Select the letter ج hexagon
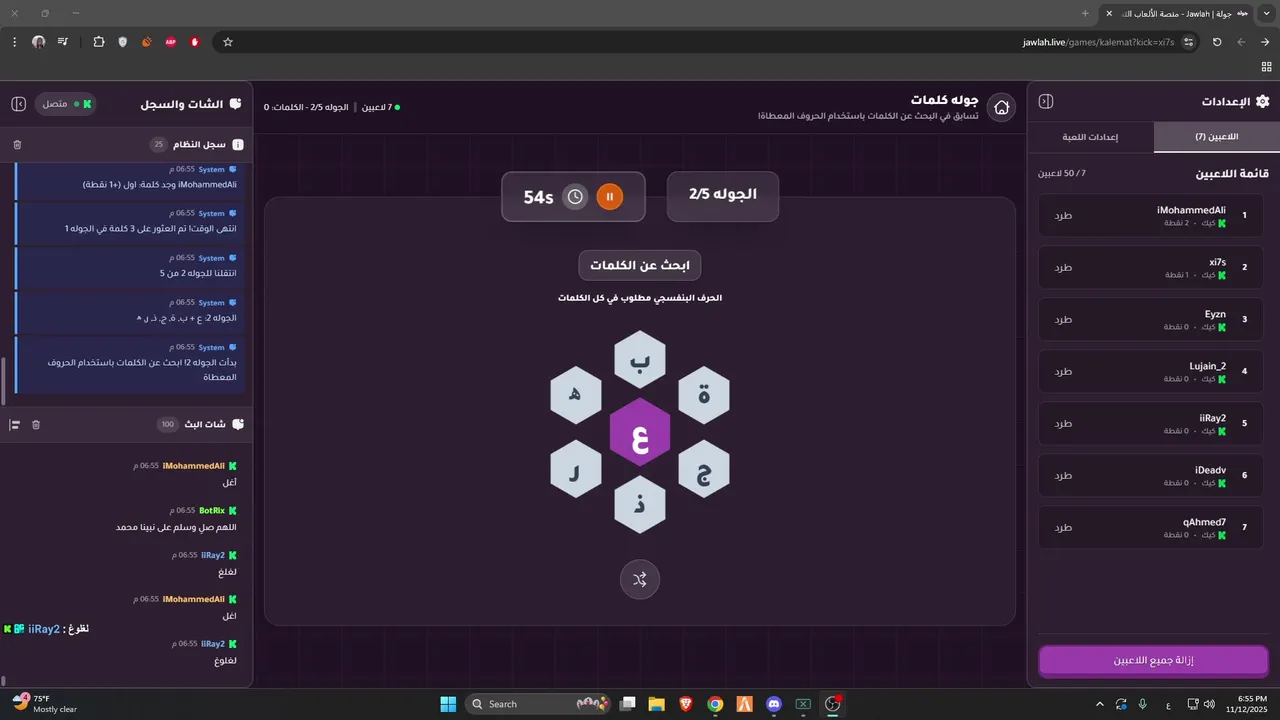 point(704,469)
